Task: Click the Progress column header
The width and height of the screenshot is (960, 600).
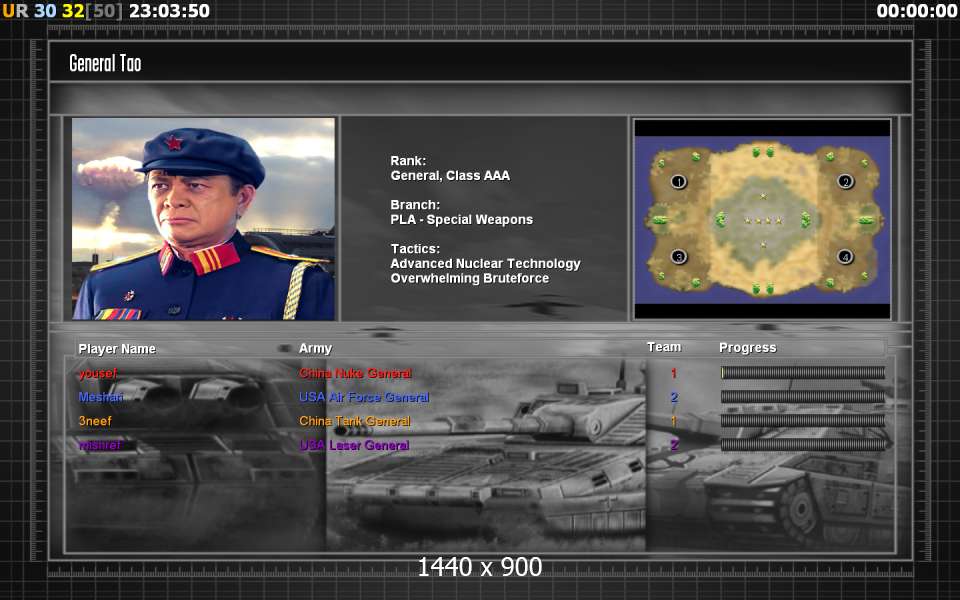Action: (747, 348)
